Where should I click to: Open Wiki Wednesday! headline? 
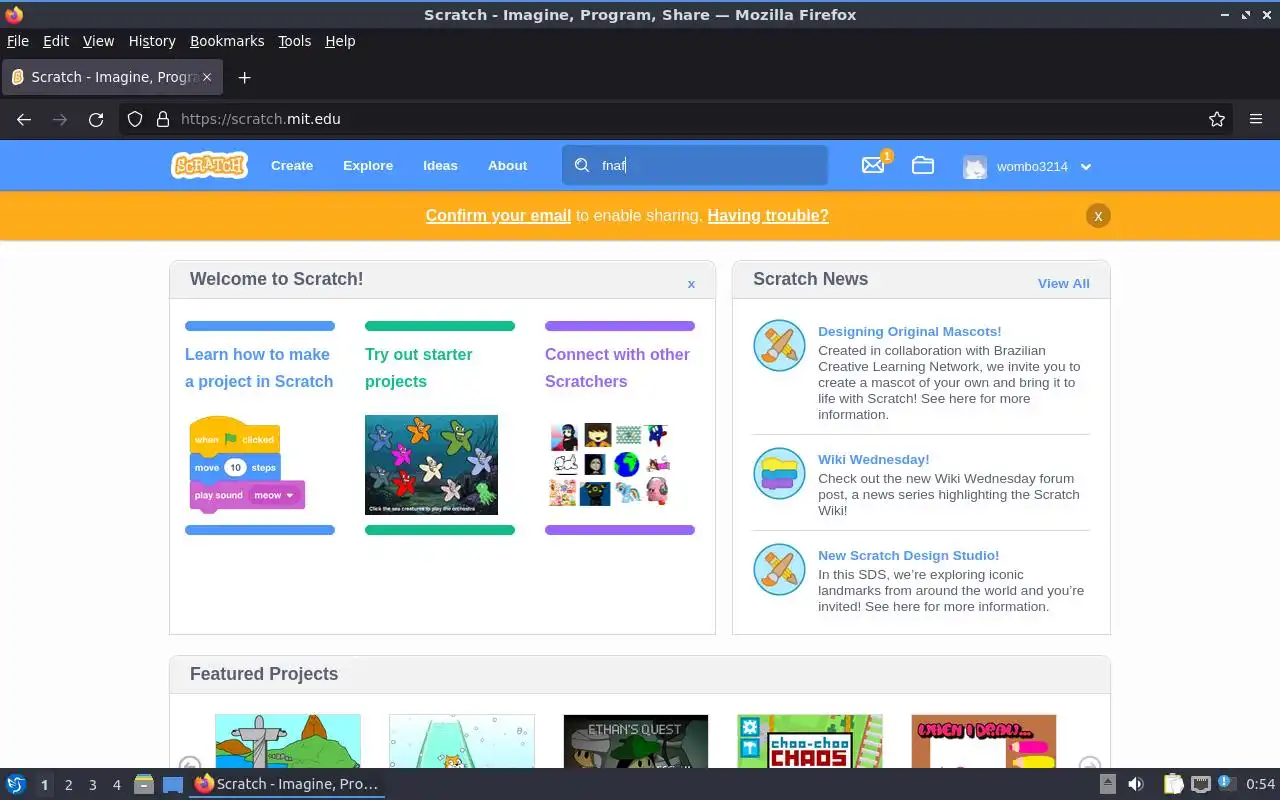coord(874,459)
